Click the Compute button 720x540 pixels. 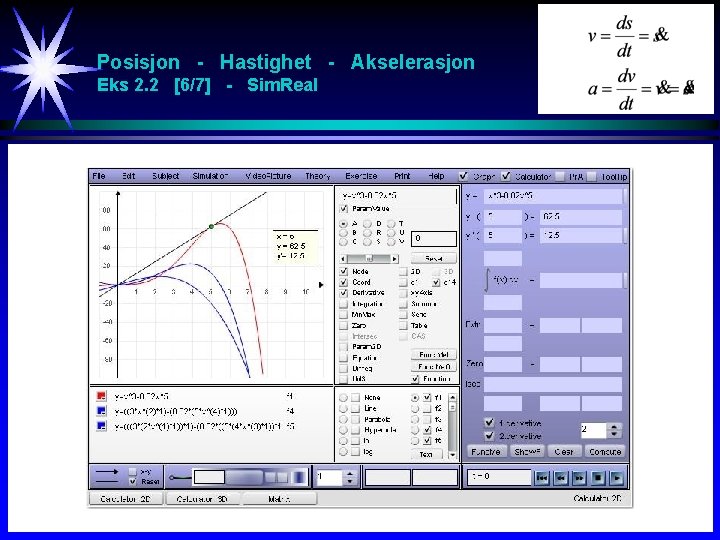click(x=605, y=452)
